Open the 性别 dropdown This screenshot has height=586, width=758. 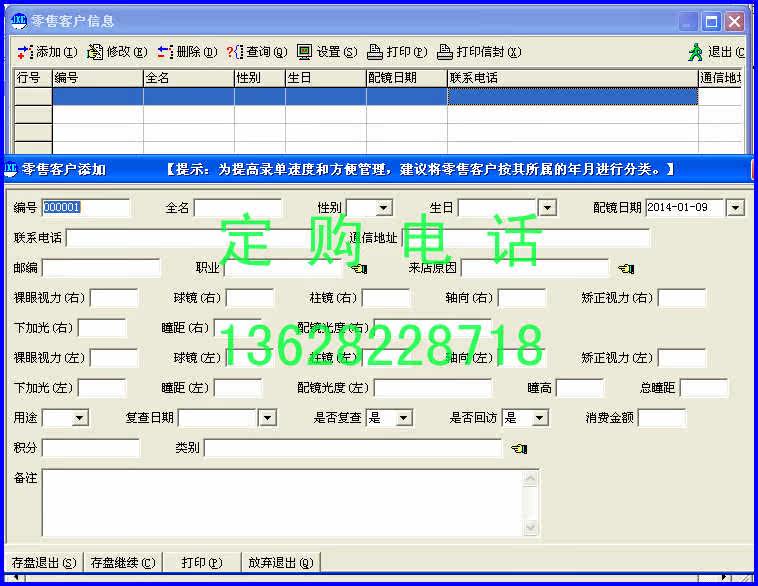point(383,208)
